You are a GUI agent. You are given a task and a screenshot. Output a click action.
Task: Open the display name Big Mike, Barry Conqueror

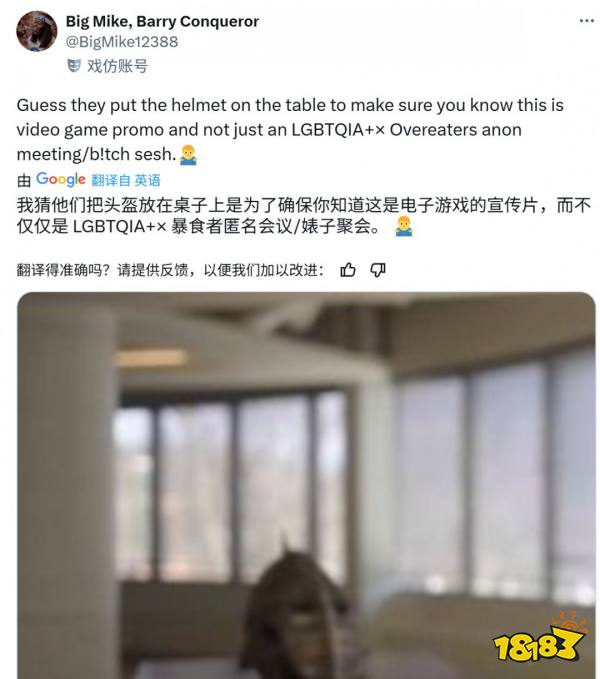pyautogui.click(x=162, y=21)
